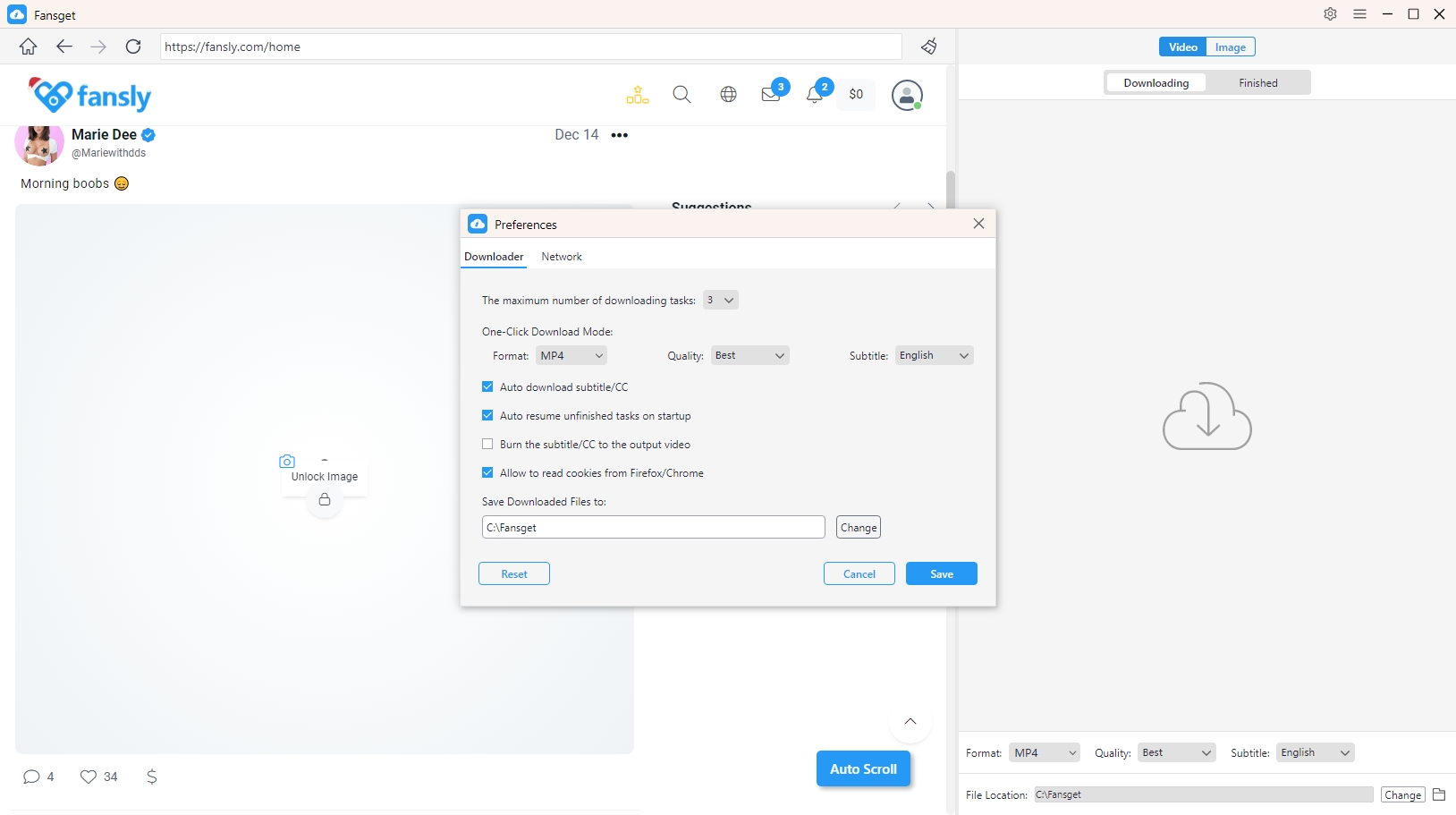Screen dimensions: 1456x815
Task: Click the Unlock Image label
Action: coord(325,477)
